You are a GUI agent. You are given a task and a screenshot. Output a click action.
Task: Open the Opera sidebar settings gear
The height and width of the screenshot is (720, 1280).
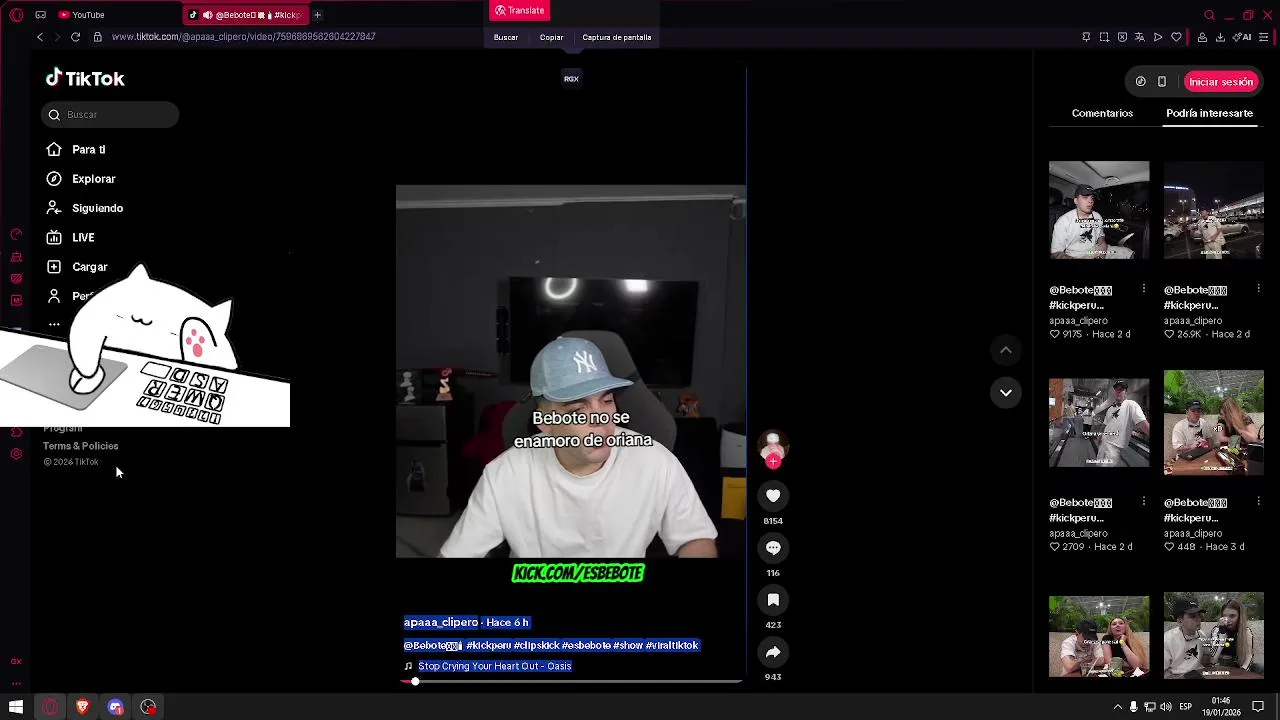point(16,454)
